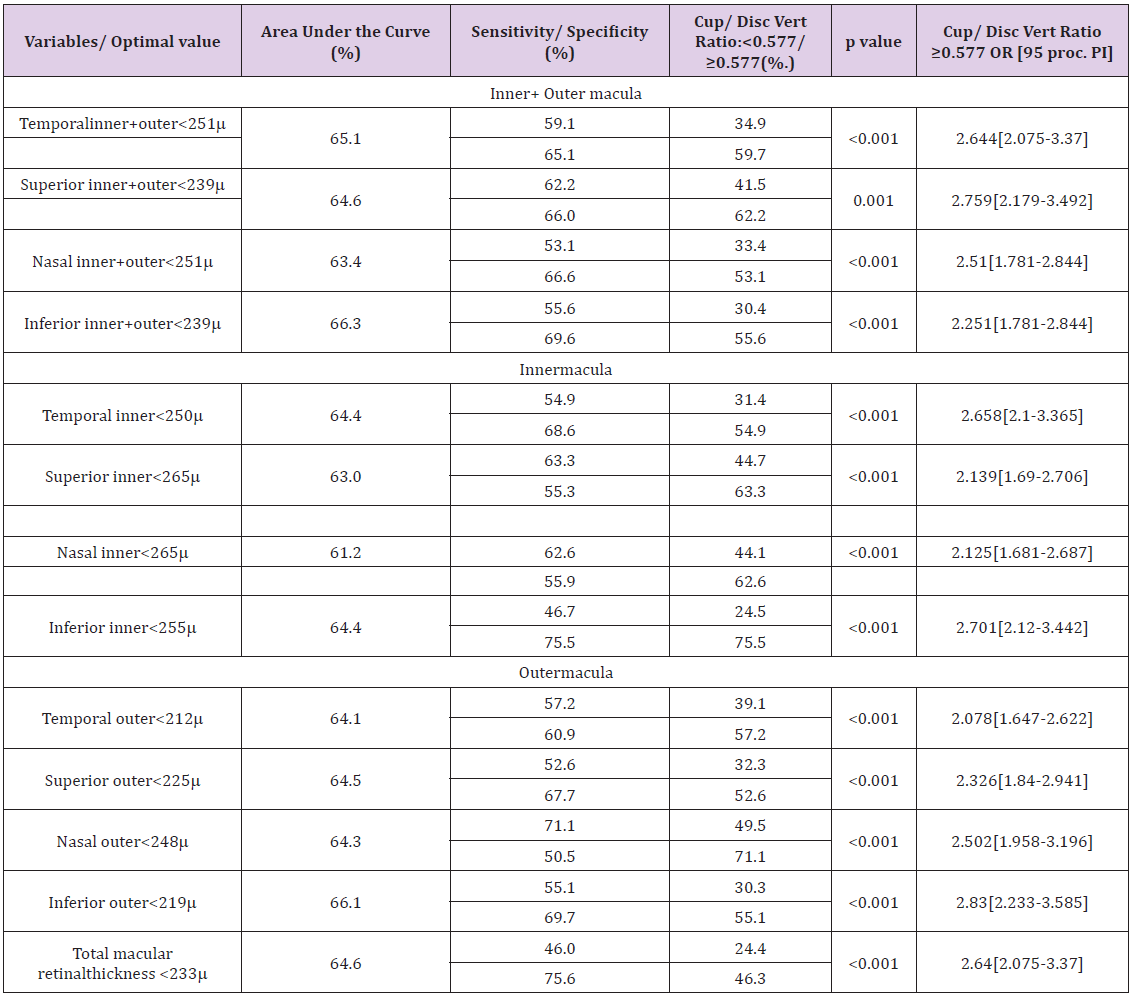Viewport: 1136px width, 996px height.
Task: Select the 'Nasal outer<248µ' variable cell
Action: (x=122, y=841)
